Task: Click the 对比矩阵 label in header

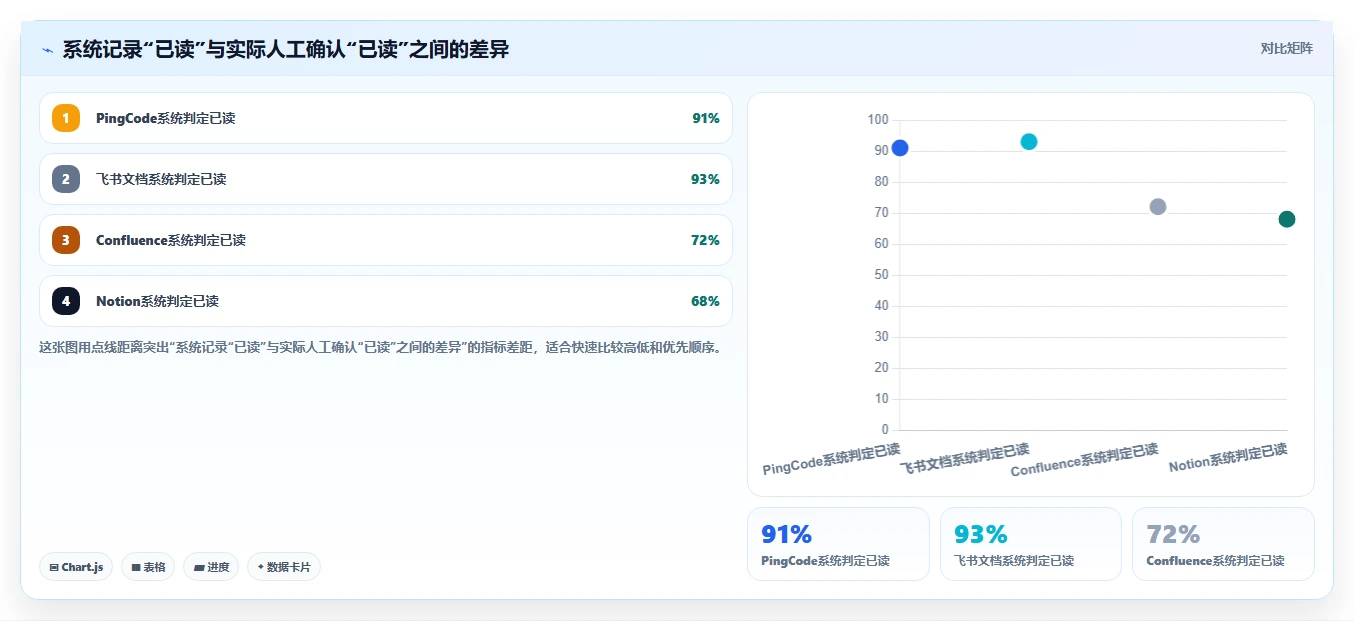Action: pyautogui.click(x=1287, y=48)
